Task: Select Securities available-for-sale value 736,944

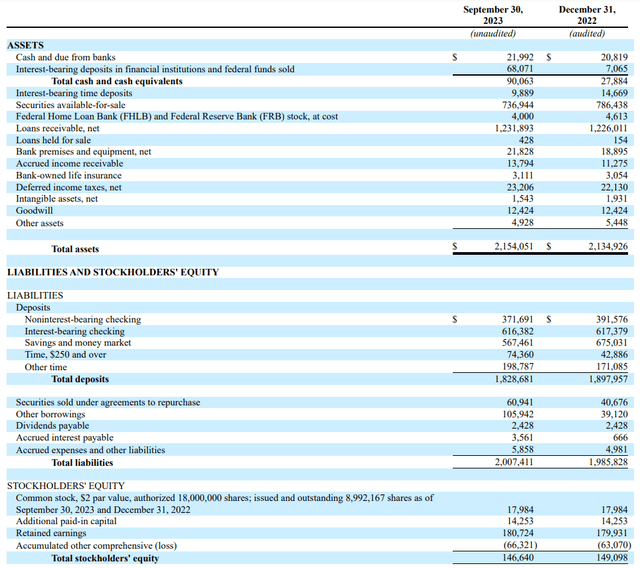Action: (x=518, y=105)
